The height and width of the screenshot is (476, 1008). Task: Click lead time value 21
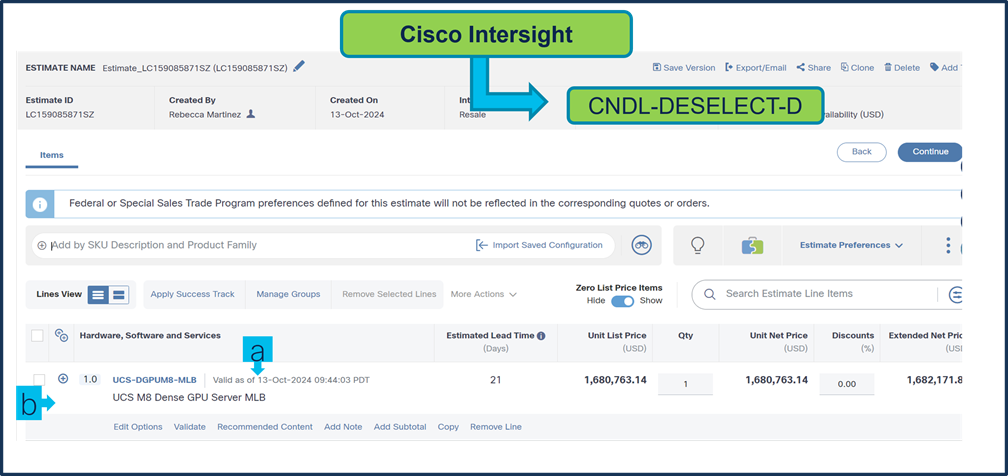tap(495, 380)
